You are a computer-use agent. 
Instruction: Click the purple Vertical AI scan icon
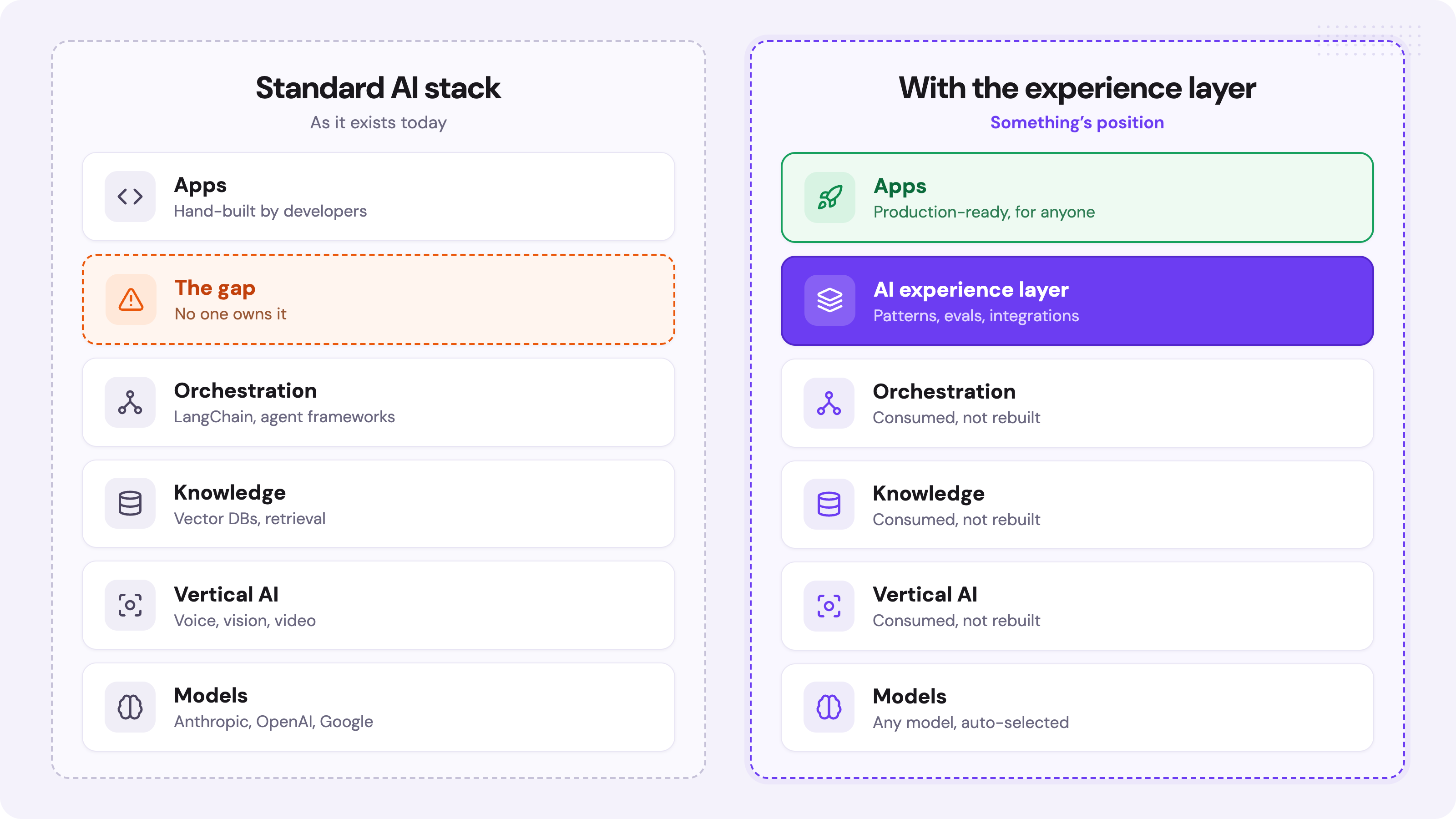click(x=829, y=606)
